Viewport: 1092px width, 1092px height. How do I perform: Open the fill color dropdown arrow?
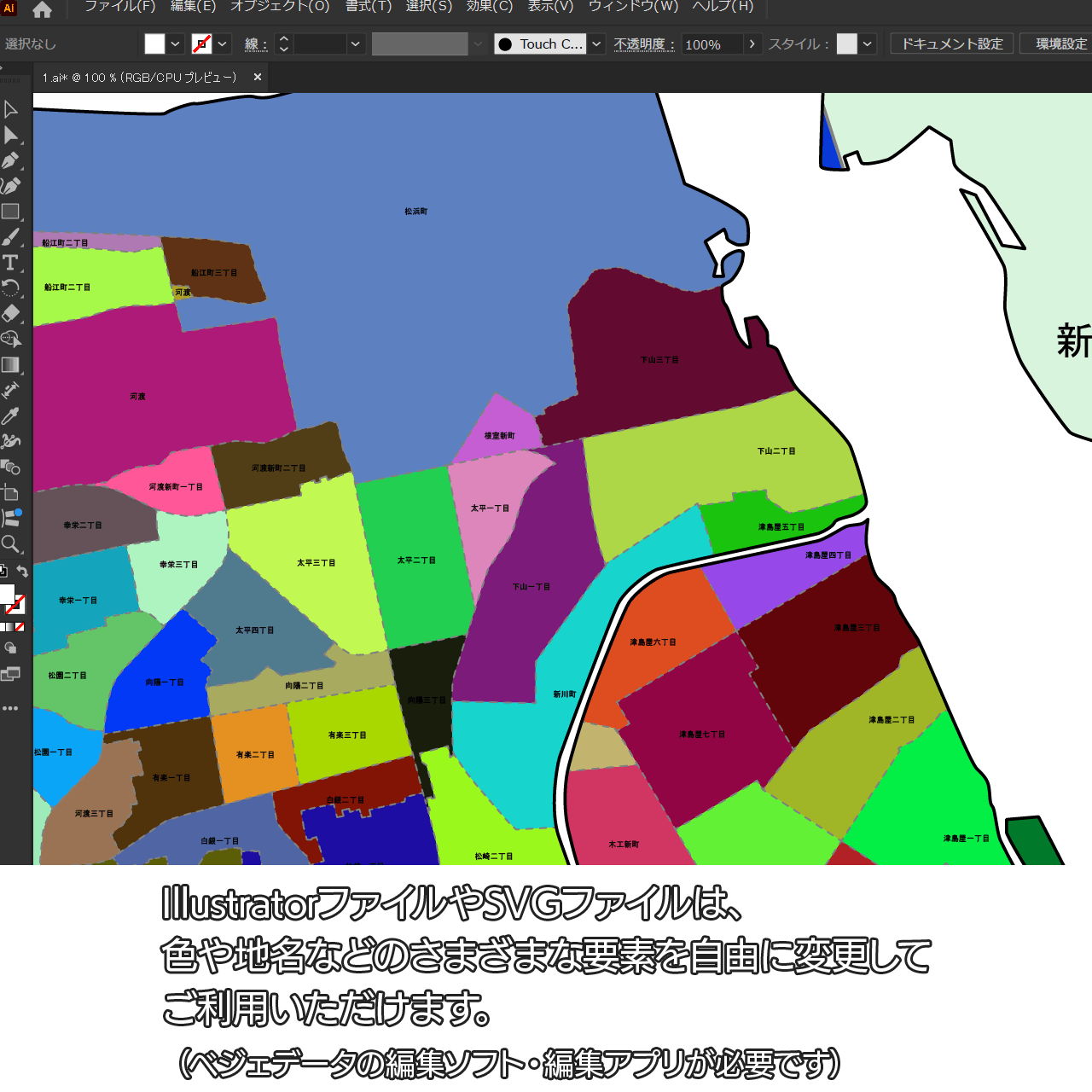tap(176, 44)
